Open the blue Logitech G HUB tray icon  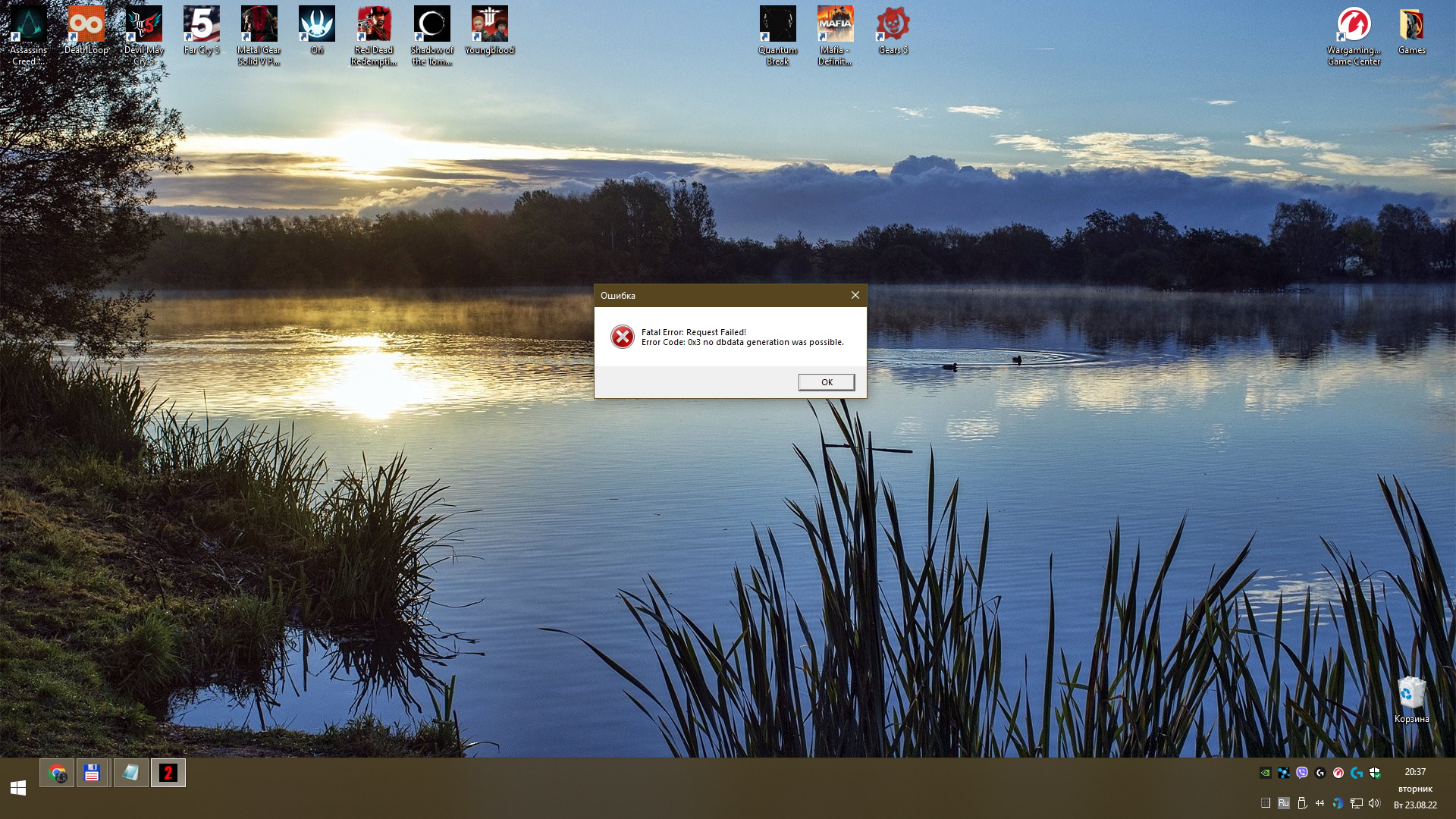tap(1357, 773)
